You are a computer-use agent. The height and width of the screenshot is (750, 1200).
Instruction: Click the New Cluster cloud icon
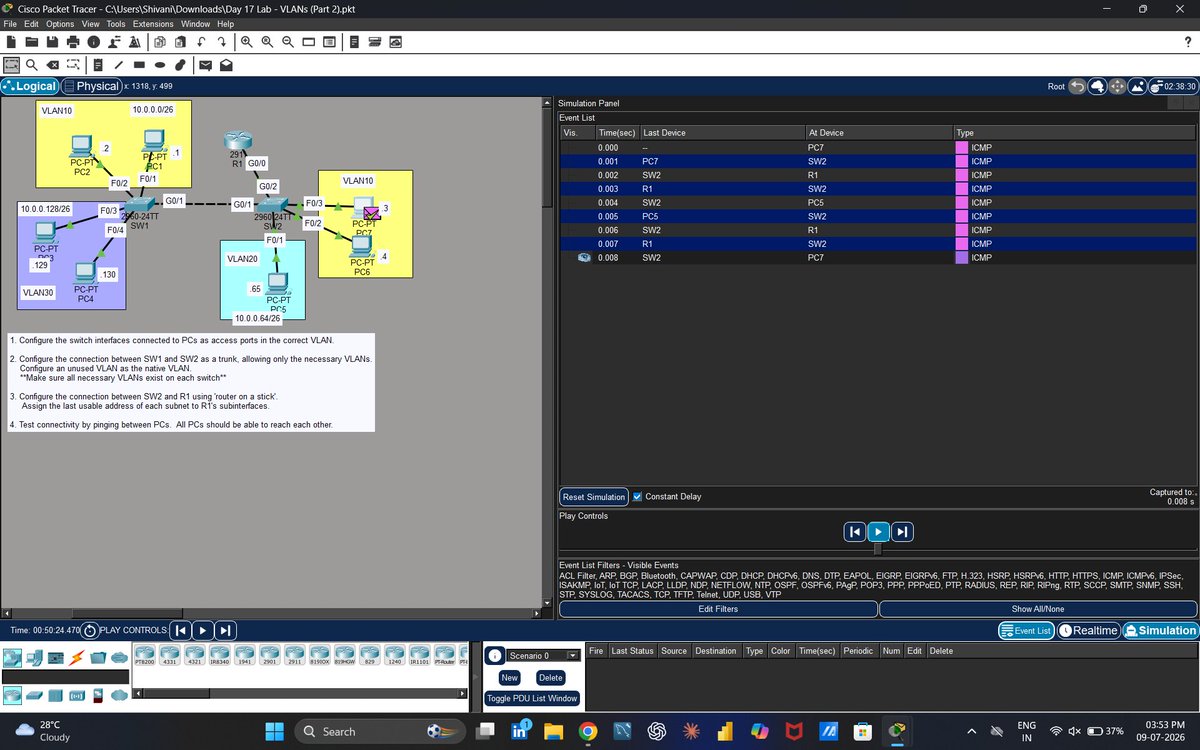click(1097, 87)
